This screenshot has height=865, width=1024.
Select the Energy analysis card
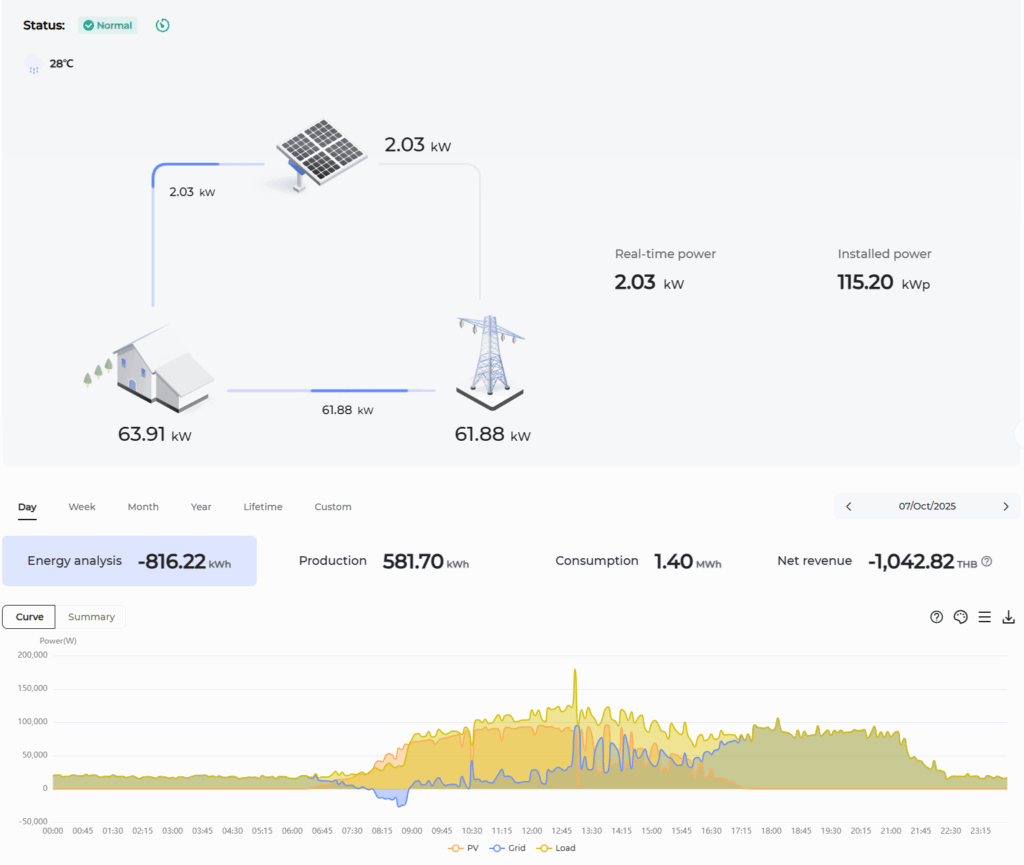(x=129, y=562)
